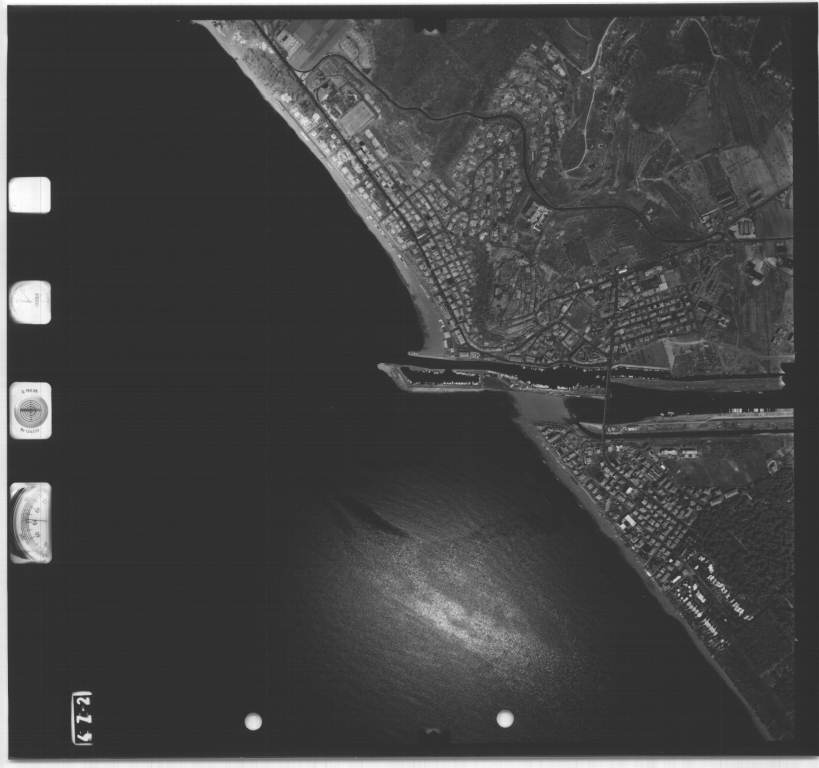Click the fiducial notch on bottom film edge
819x768 pixels.
(x=432, y=736)
